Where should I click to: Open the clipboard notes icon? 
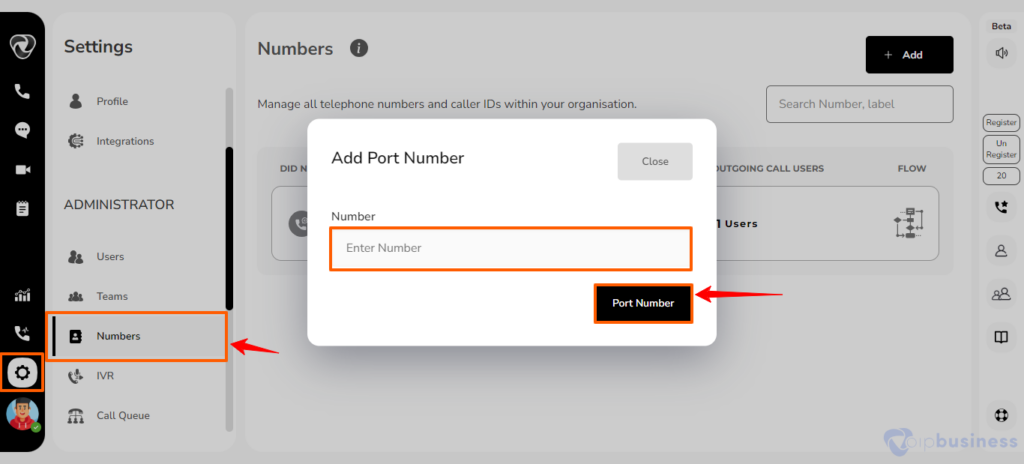point(22,208)
